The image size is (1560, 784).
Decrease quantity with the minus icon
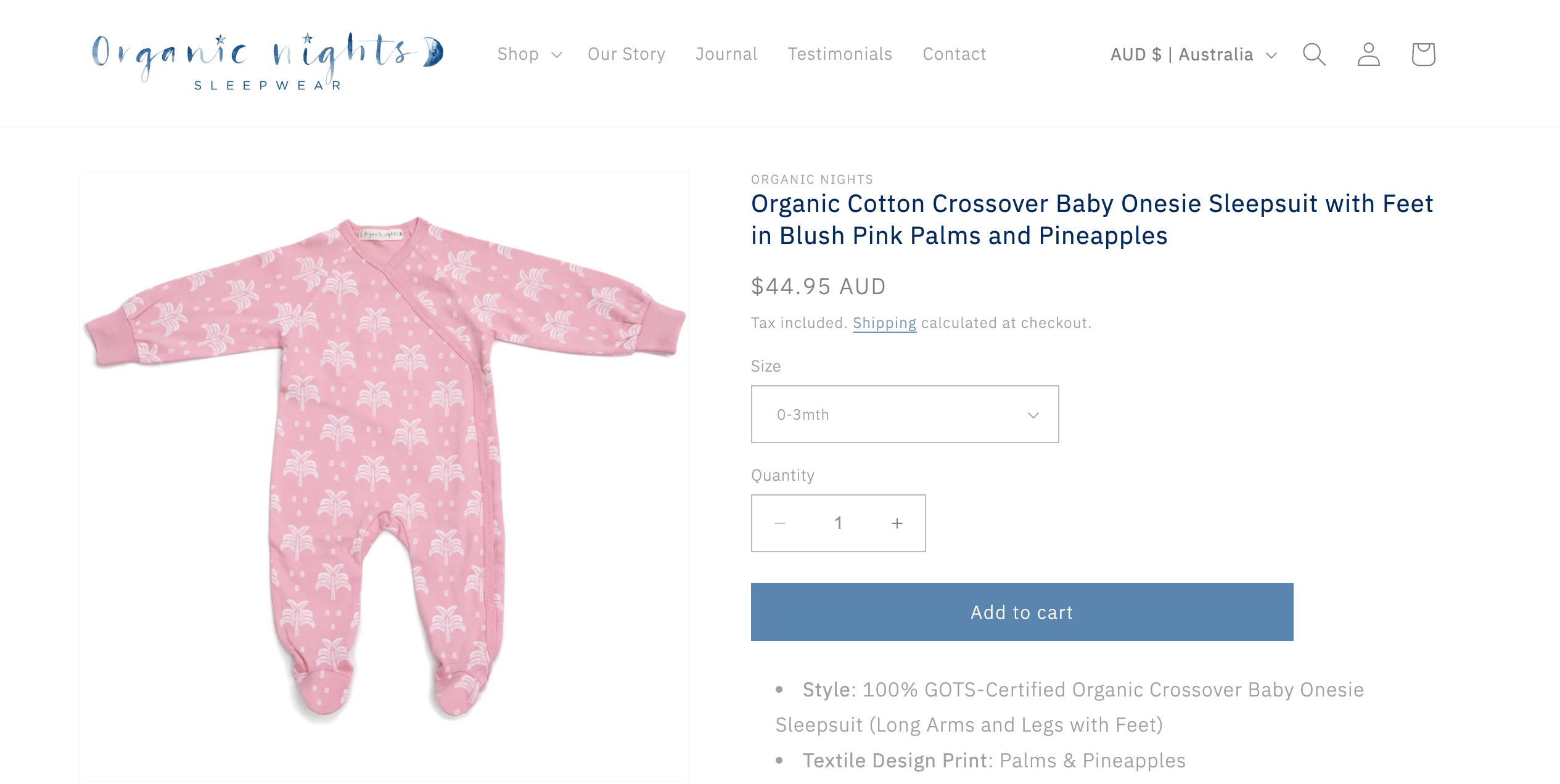click(x=780, y=523)
